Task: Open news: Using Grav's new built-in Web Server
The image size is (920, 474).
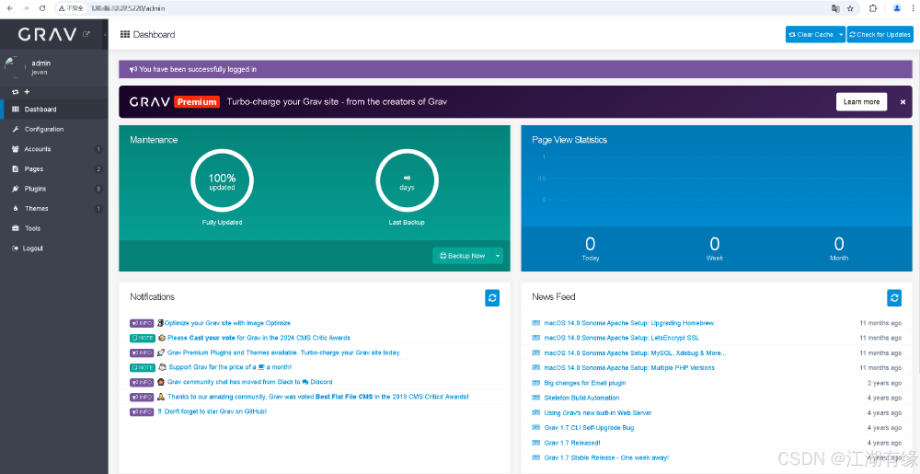Action: coord(598,413)
